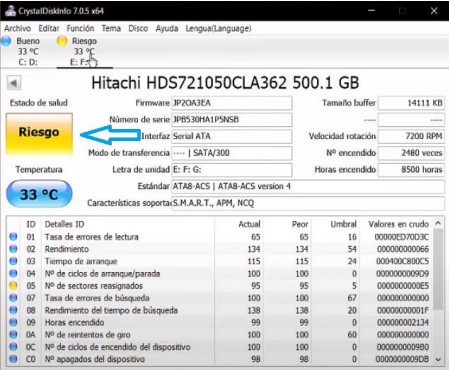The image size is (449, 370).
Task: Select the Tiempo de arranque row
Action: click(x=220, y=261)
